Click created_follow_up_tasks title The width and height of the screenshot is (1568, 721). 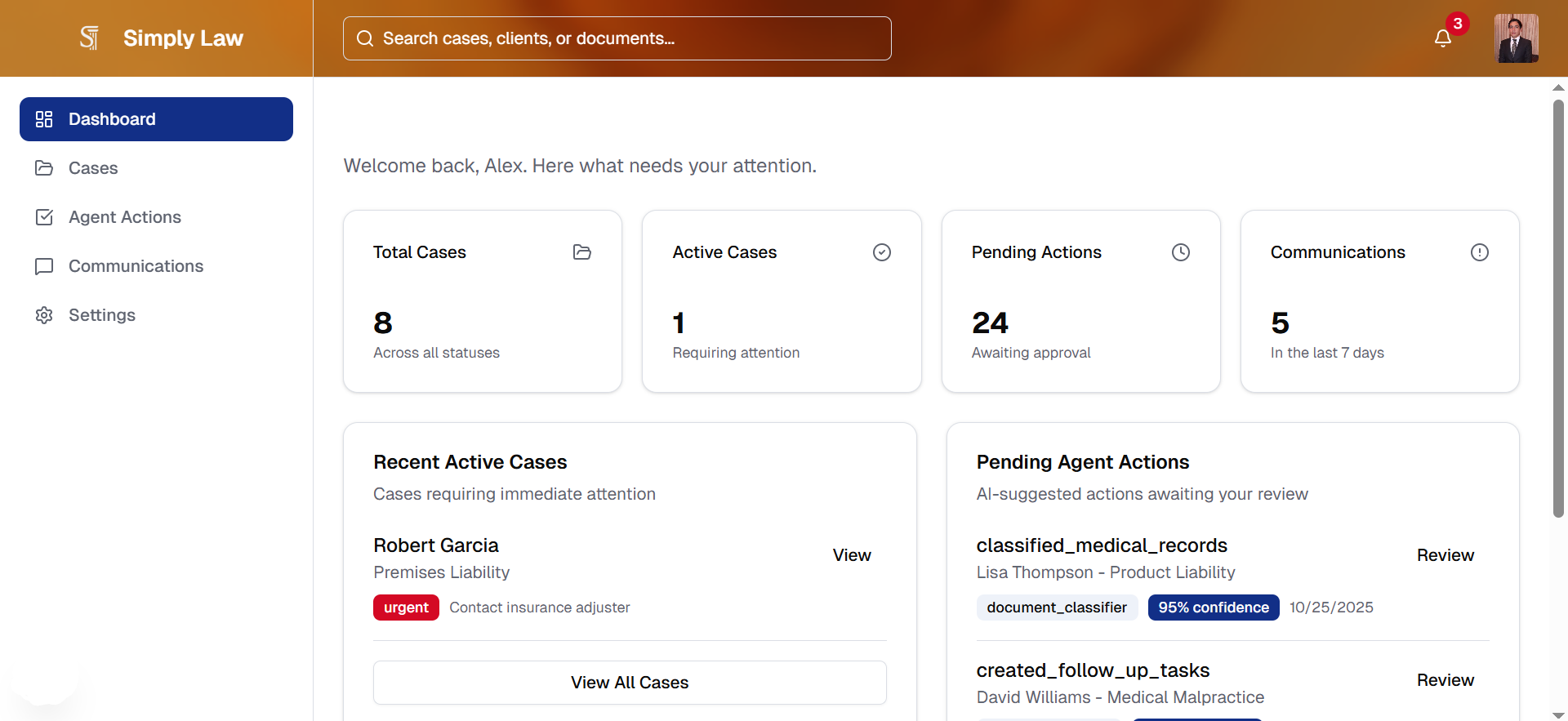(x=1093, y=670)
